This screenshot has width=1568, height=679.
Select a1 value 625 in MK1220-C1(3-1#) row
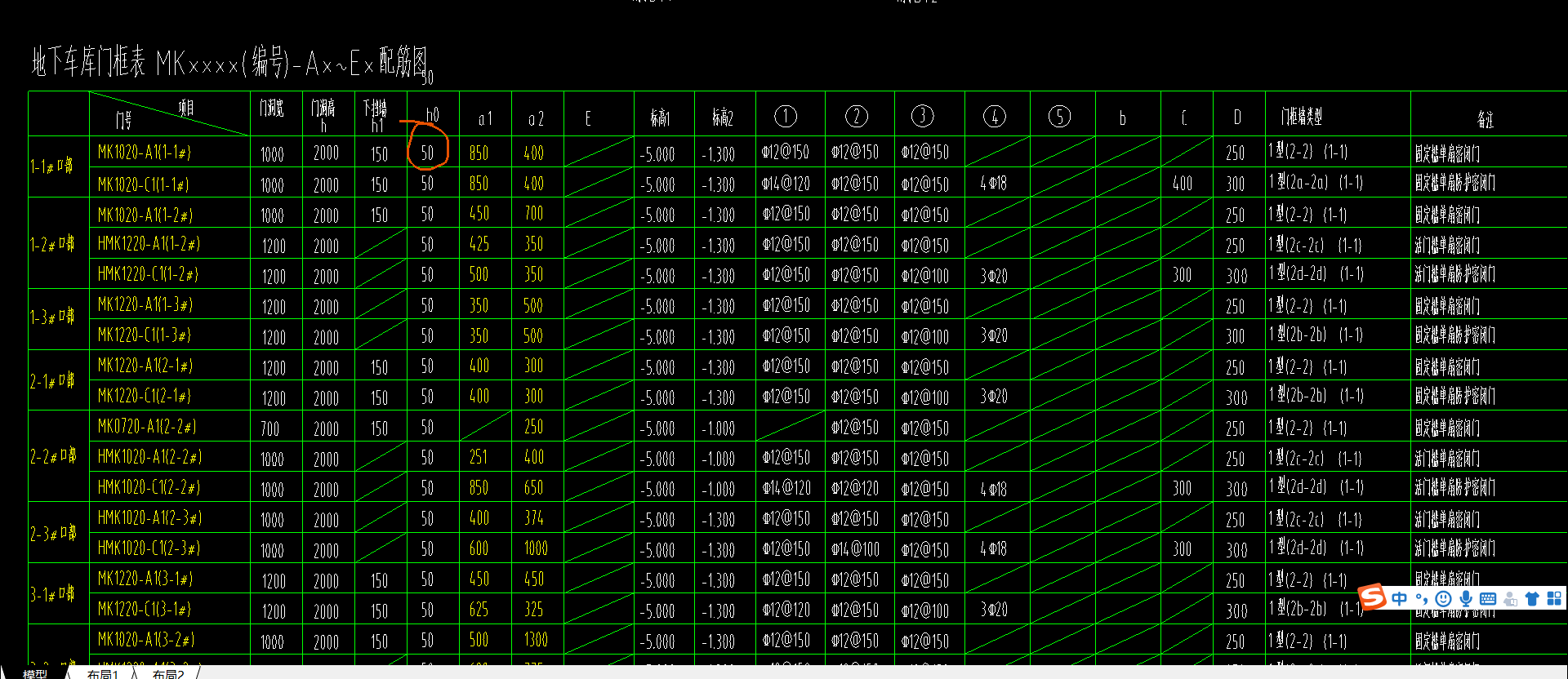479,610
